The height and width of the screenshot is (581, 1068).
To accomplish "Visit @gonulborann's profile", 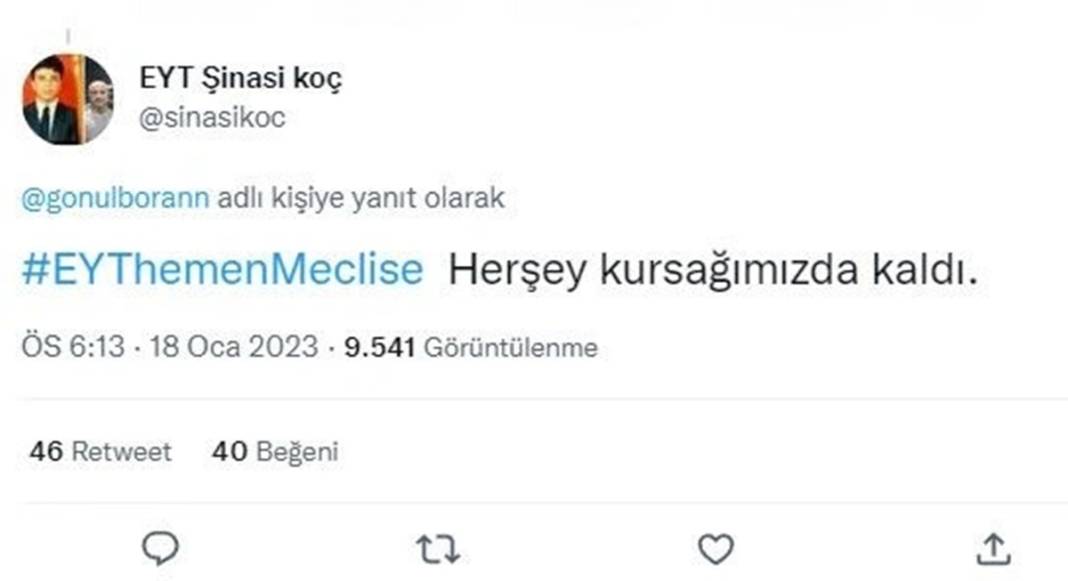I will tap(118, 198).
